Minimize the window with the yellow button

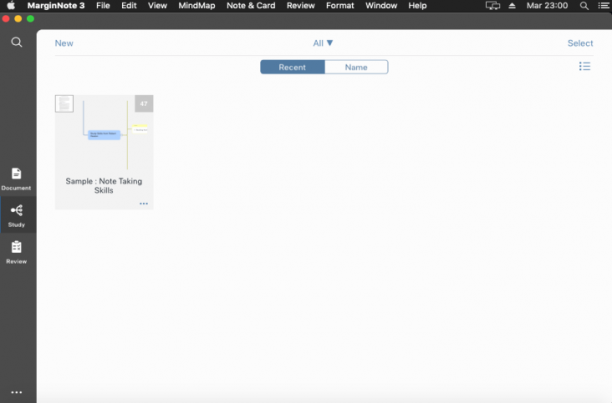(x=18, y=19)
